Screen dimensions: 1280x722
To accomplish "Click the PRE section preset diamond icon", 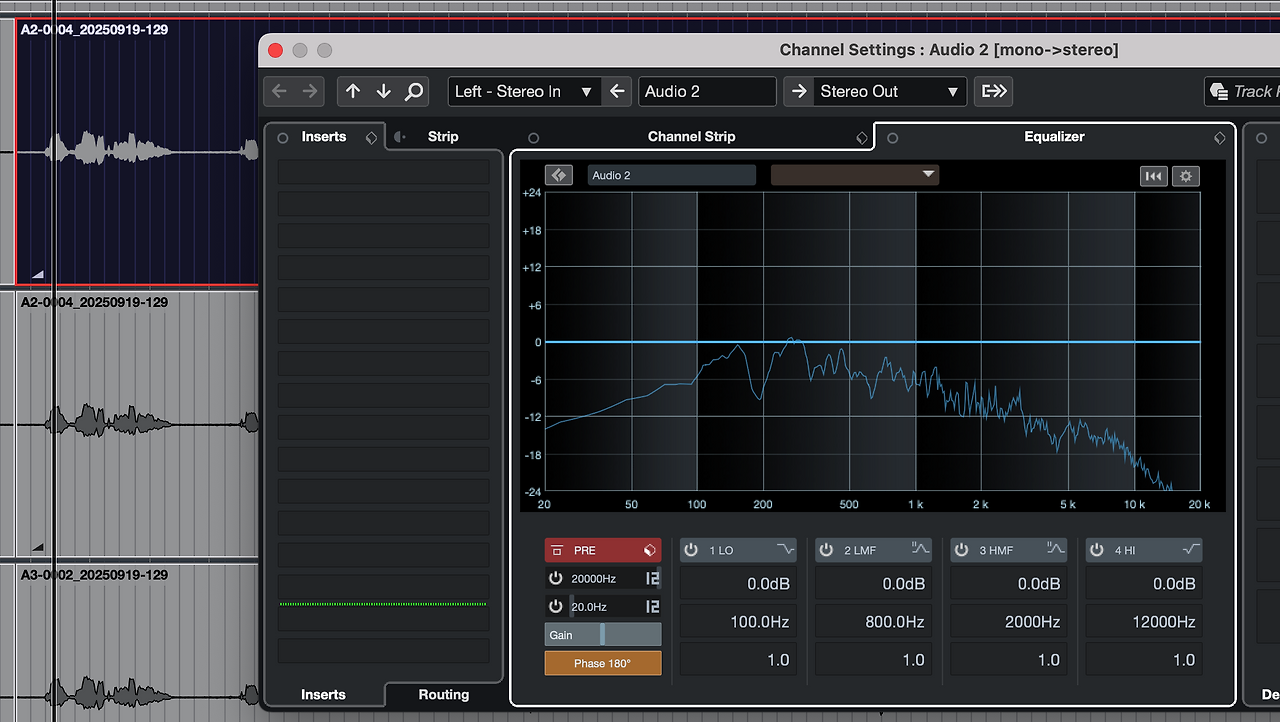I will (x=649, y=550).
